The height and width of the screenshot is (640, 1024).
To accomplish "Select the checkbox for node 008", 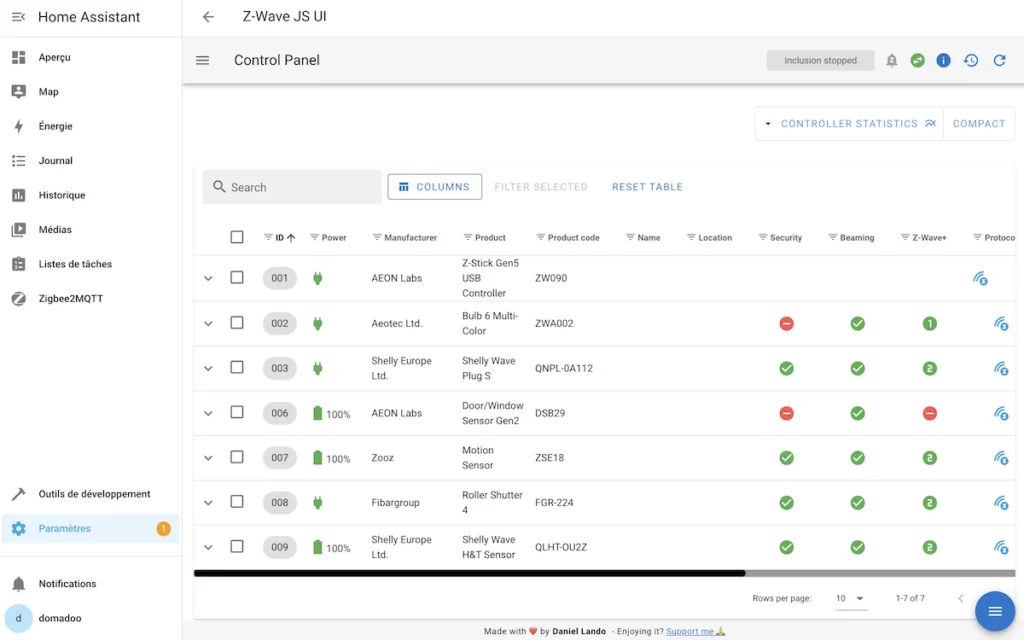I will point(237,502).
